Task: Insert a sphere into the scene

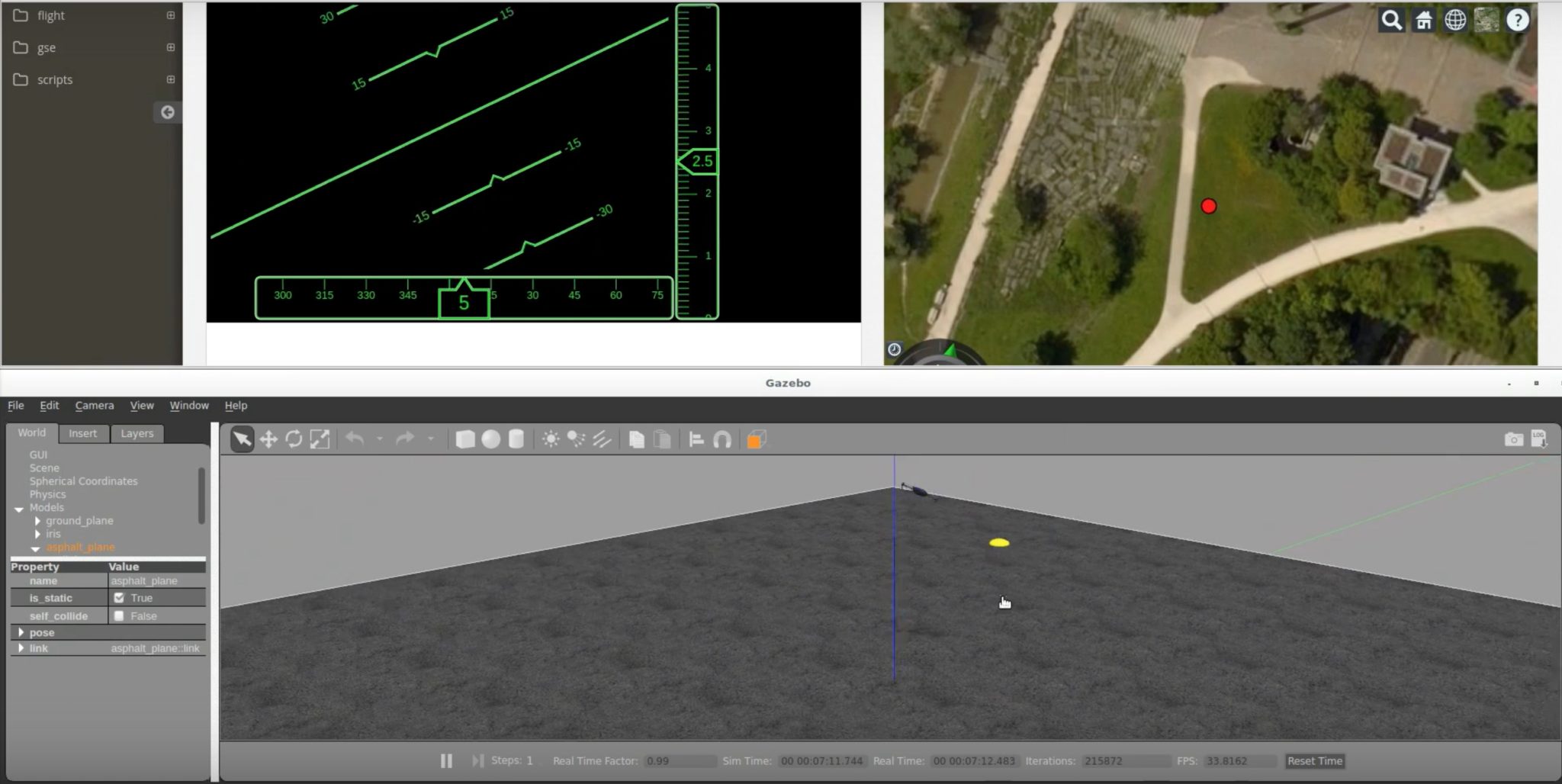Action: coord(490,439)
